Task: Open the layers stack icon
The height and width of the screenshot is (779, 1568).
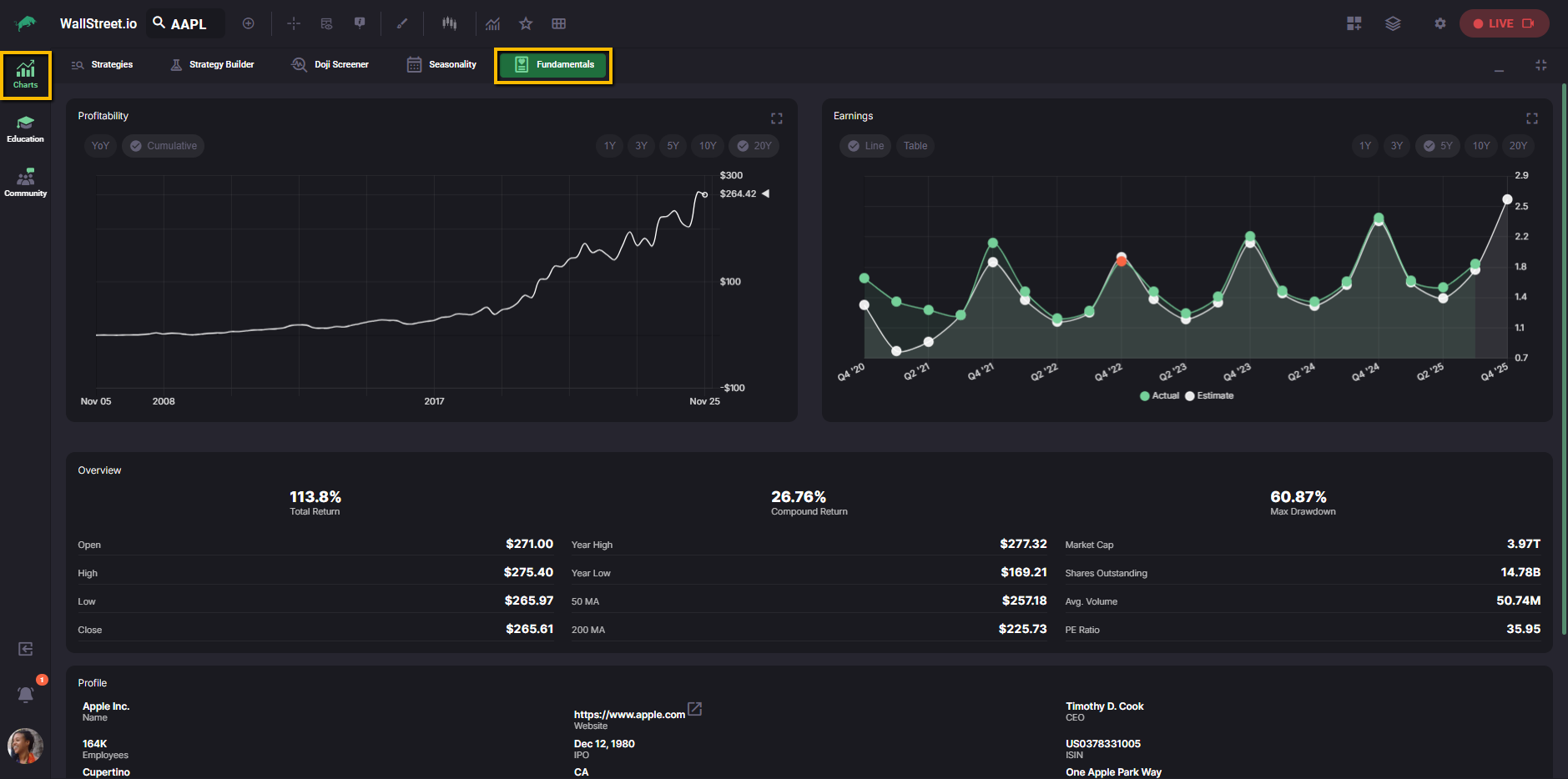Action: (x=1393, y=23)
